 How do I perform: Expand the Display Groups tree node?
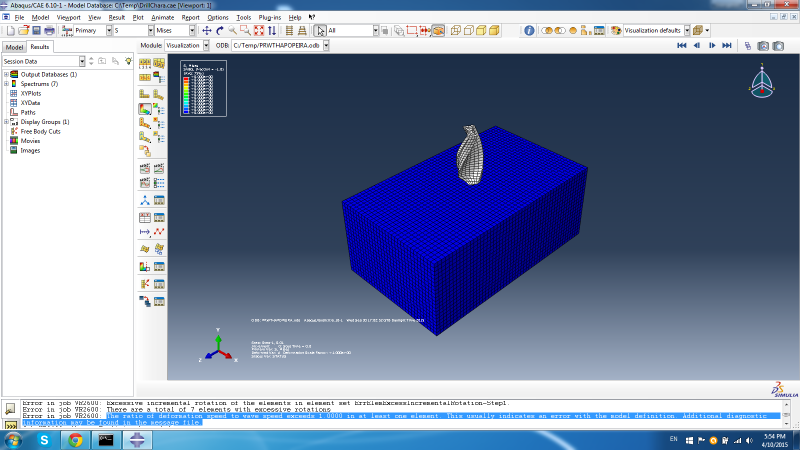[x=6, y=122]
